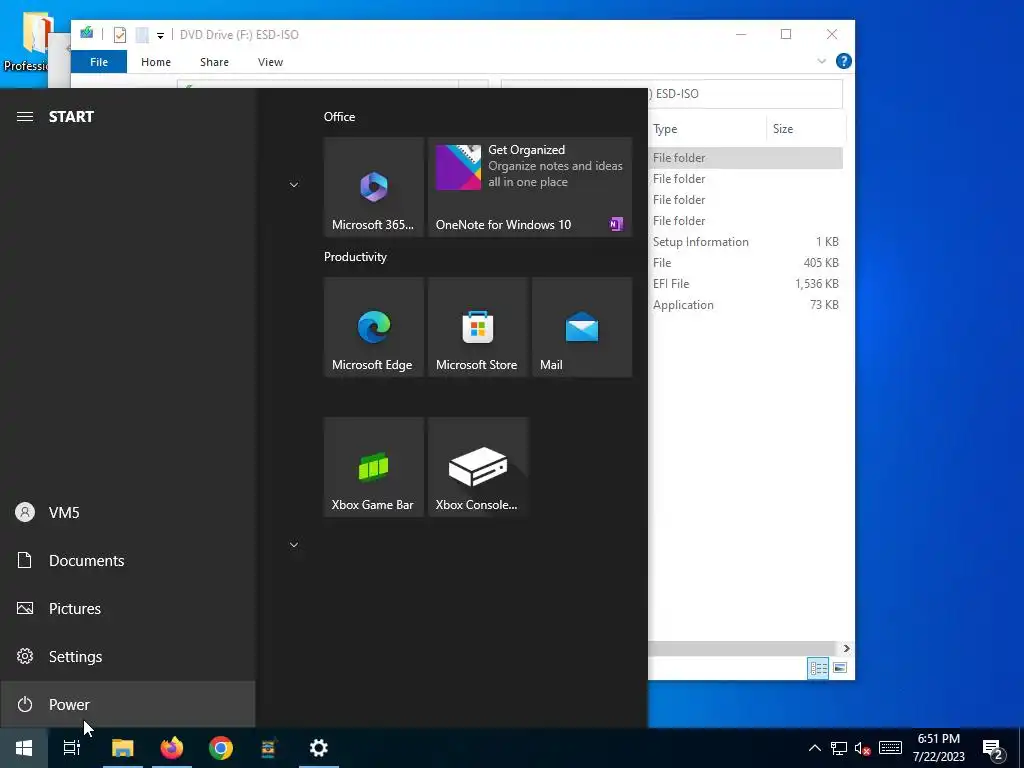Select the EFI File row
This screenshot has height=768, width=1024.
745,283
